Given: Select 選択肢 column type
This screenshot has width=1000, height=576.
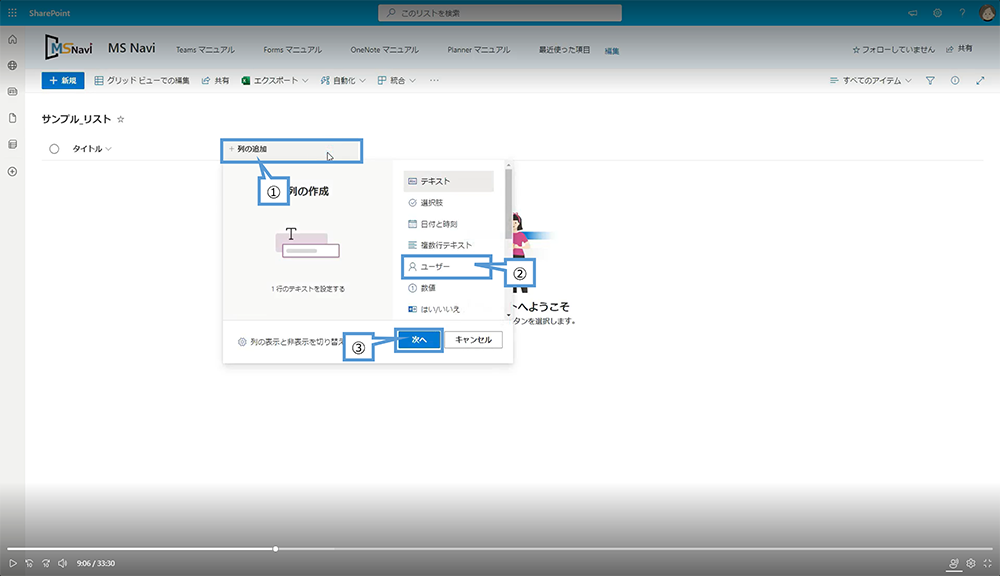Looking at the screenshot, I should click(448, 203).
